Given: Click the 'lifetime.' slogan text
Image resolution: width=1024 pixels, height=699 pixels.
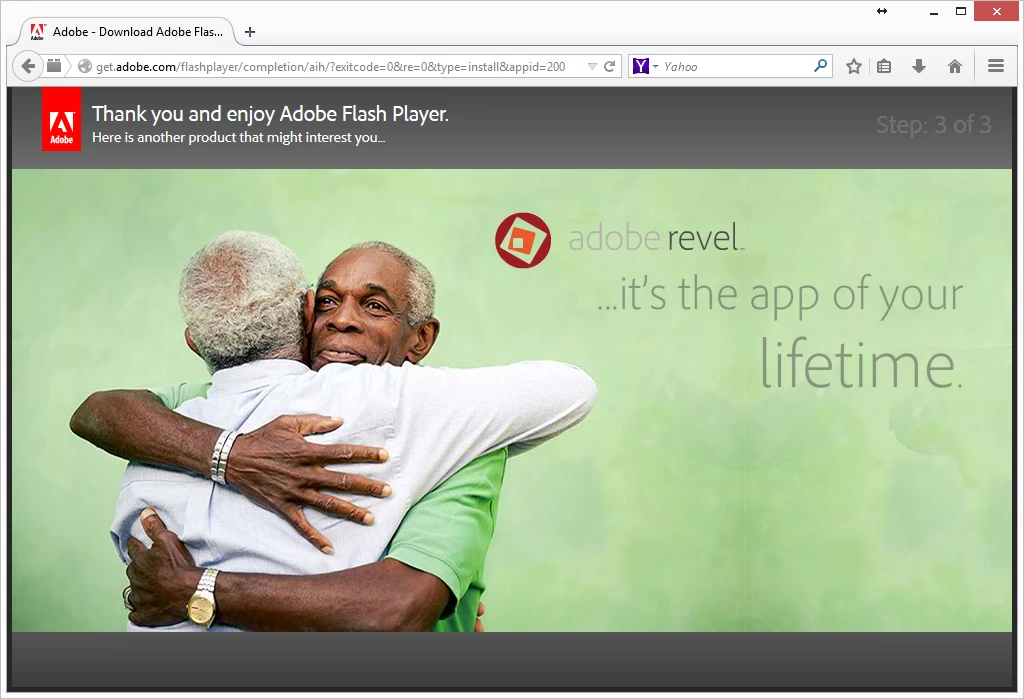Looking at the screenshot, I should [x=861, y=364].
